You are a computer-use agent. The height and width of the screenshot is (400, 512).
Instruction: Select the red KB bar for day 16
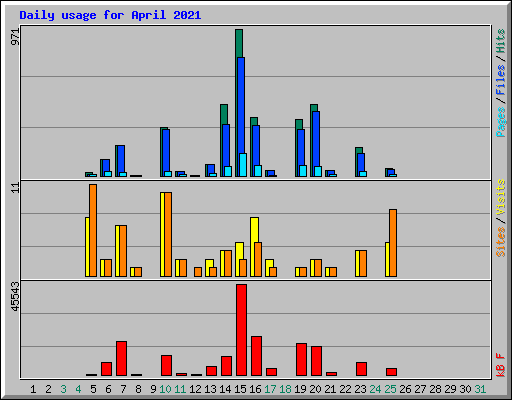click(x=257, y=356)
